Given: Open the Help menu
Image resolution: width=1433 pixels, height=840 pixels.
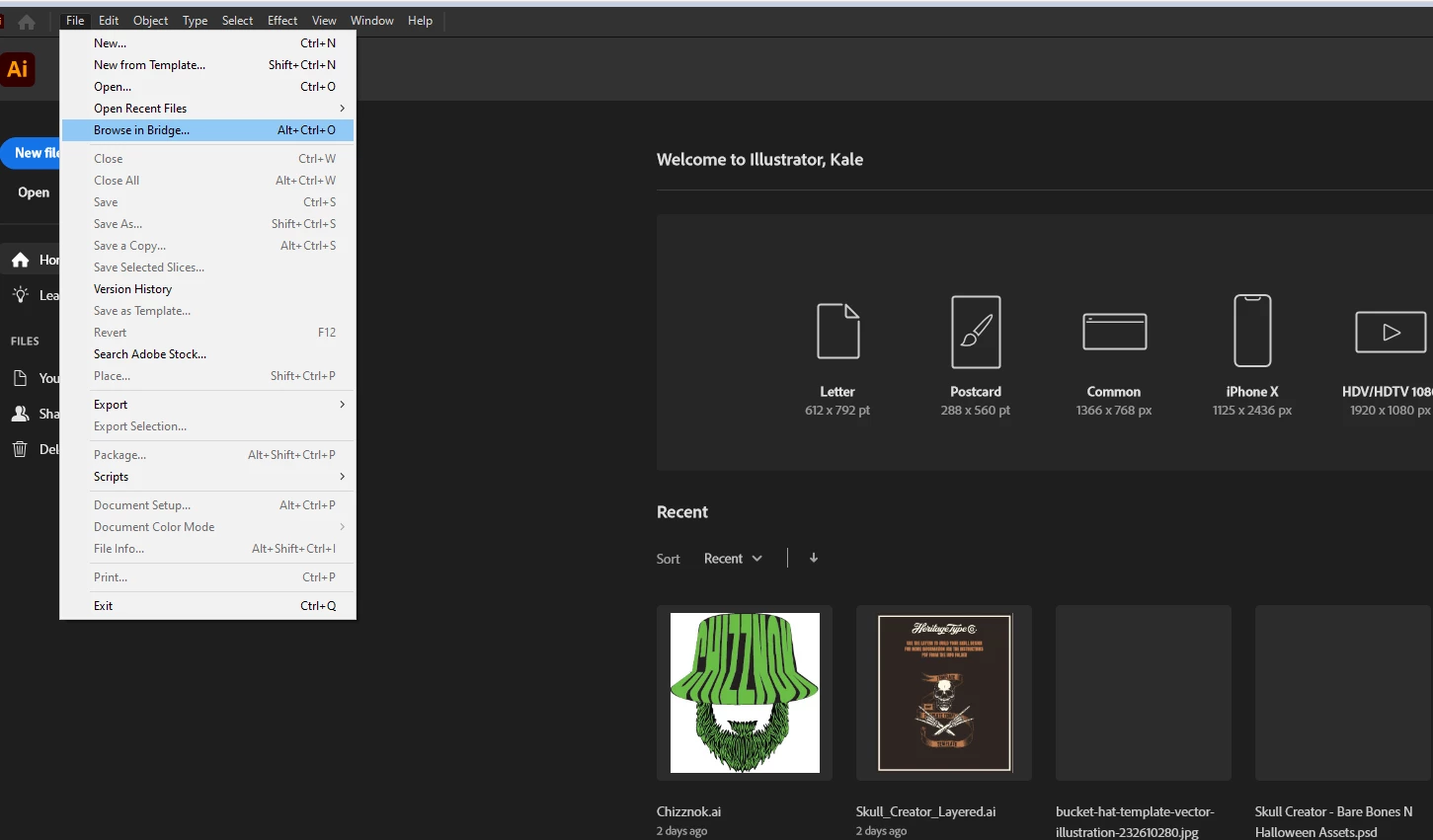Looking at the screenshot, I should (x=420, y=21).
